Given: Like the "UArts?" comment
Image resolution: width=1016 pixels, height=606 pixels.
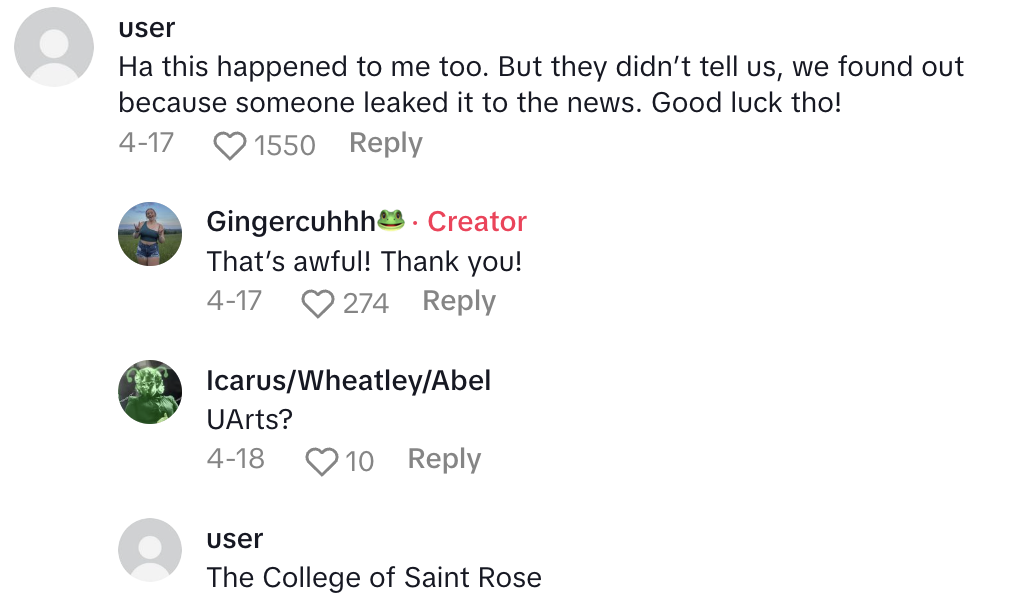Looking at the screenshot, I should pyautogui.click(x=321, y=461).
